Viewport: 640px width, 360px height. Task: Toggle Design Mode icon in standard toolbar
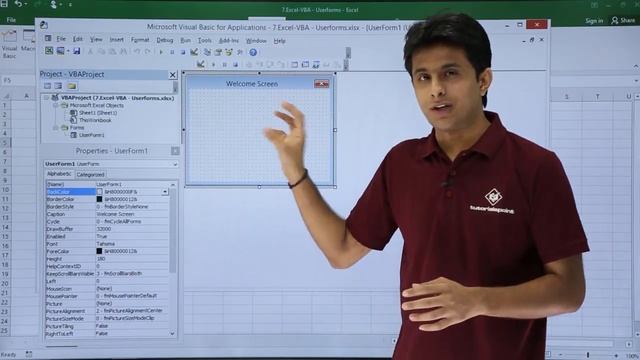pyautogui.click(x=194, y=52)
